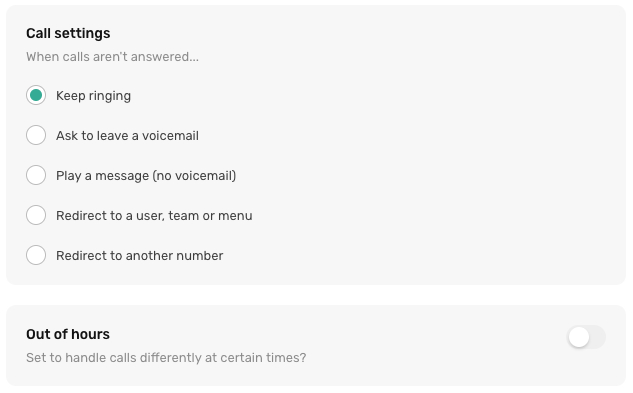Select the Keep ringing radio button
Viewport: 633px width, 393px height.
pos(36,95)
